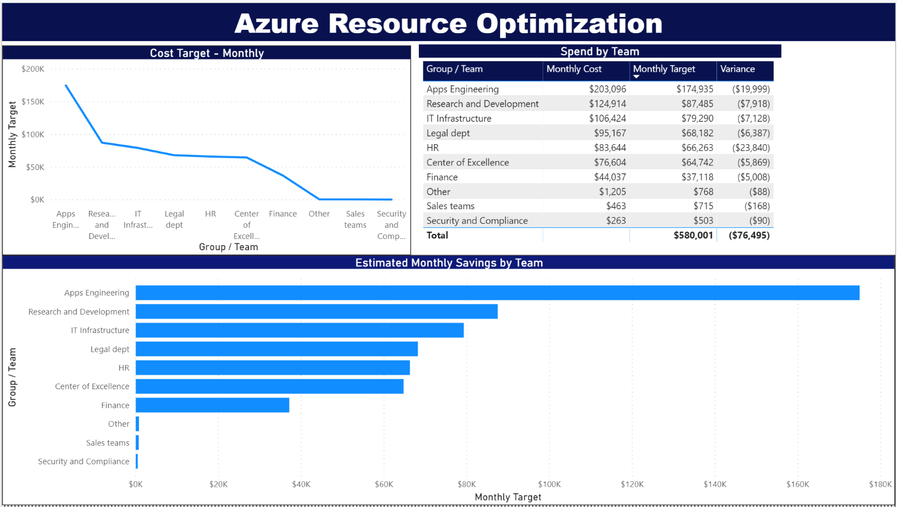Select the small Other bar

pyautogui.click(x=137, y=424)
